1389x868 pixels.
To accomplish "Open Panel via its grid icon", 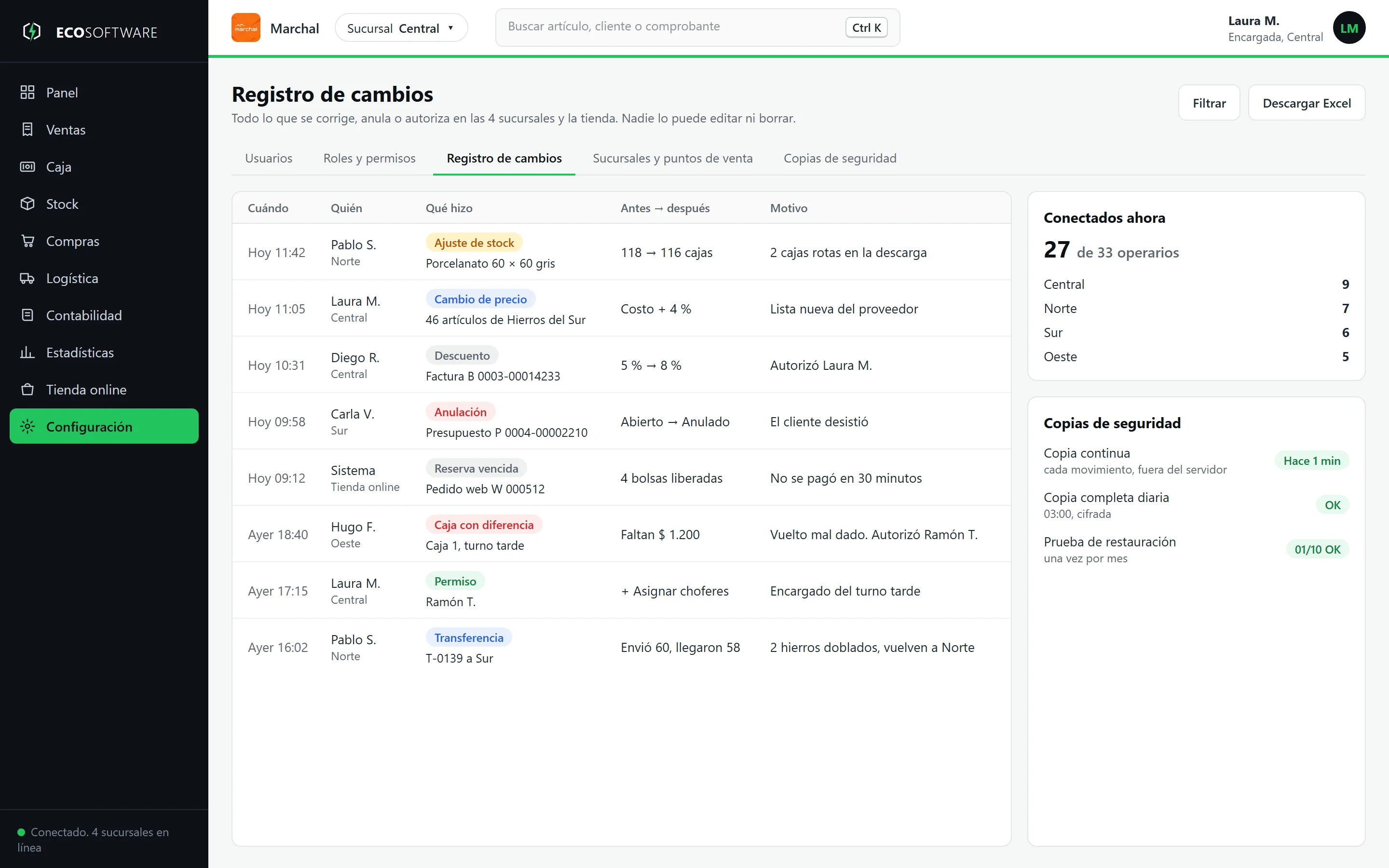I will (x=27, y=93).
